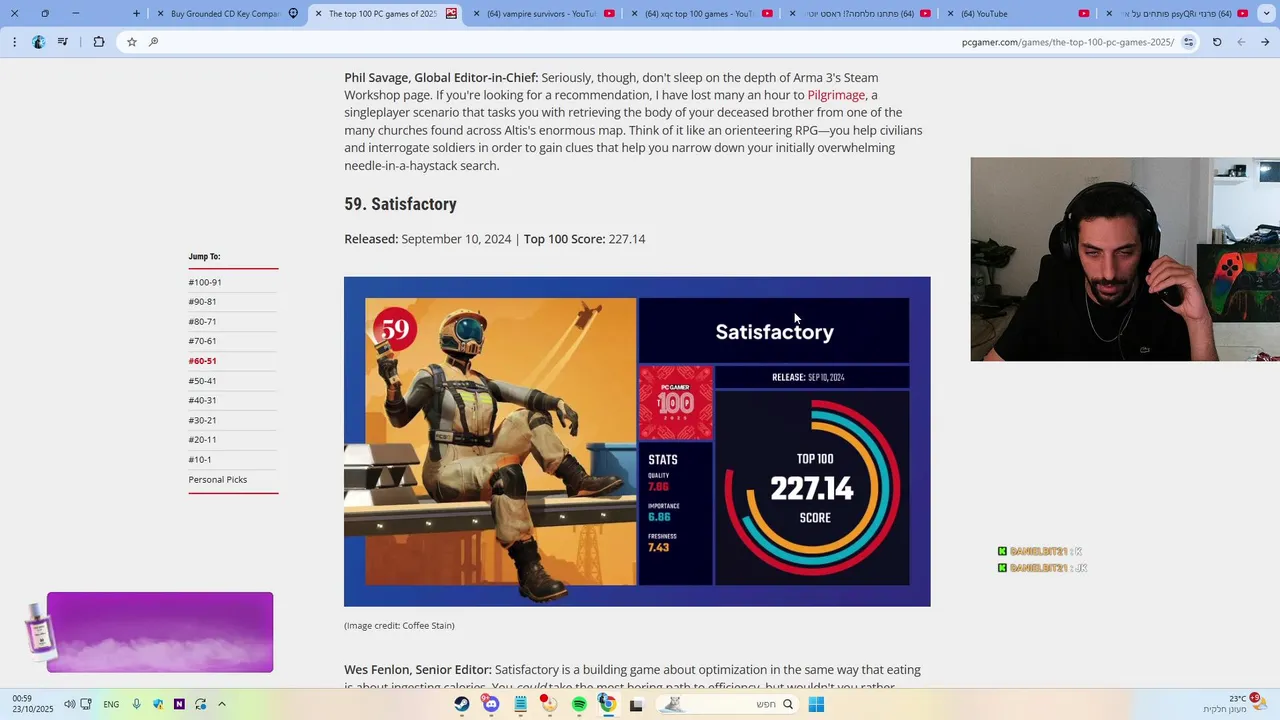Open Spotify from taskbar
The height and width of the screenshot is (720, 1280).
coord(579,704)
